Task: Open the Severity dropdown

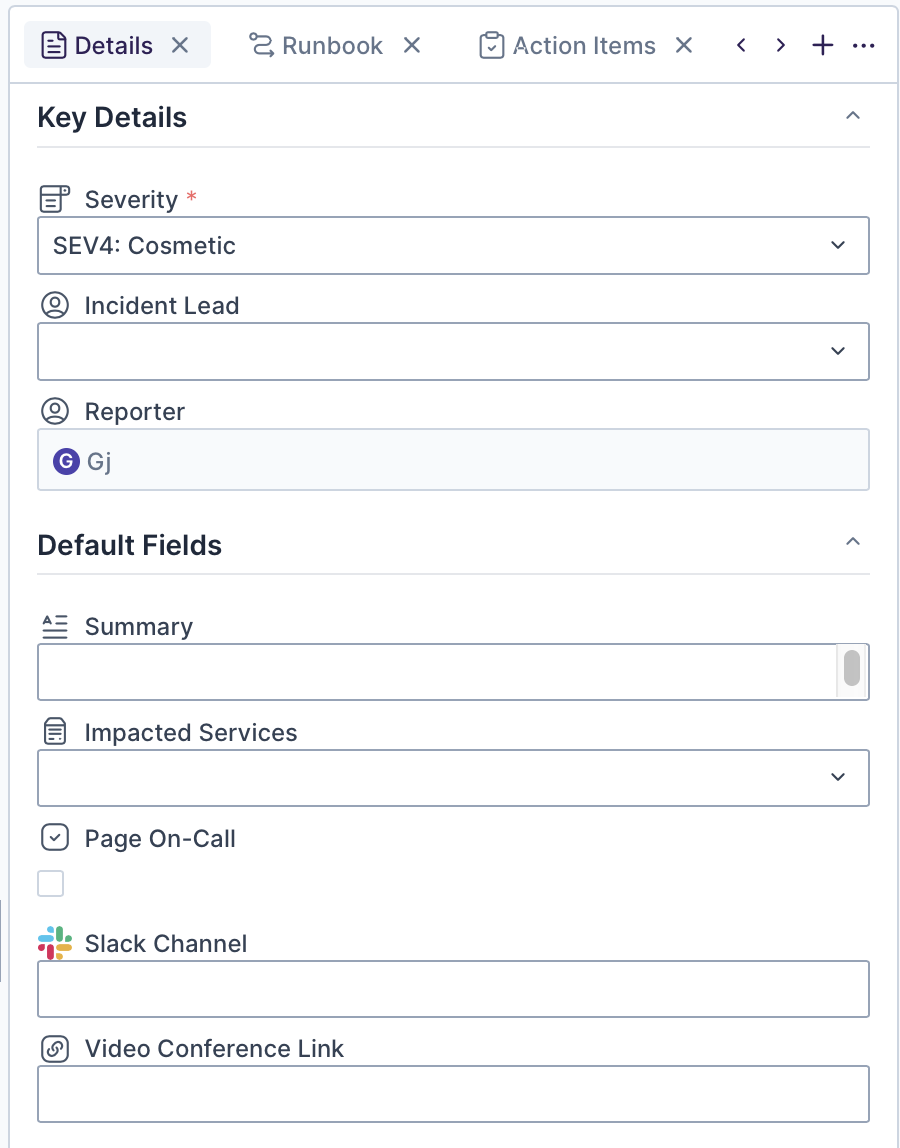Action: pos(453,246)
